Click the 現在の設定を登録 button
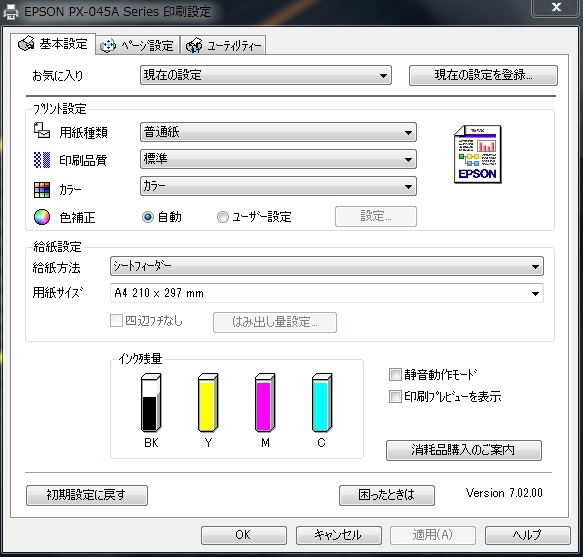The image size is (583, 557). click(483, 75)
